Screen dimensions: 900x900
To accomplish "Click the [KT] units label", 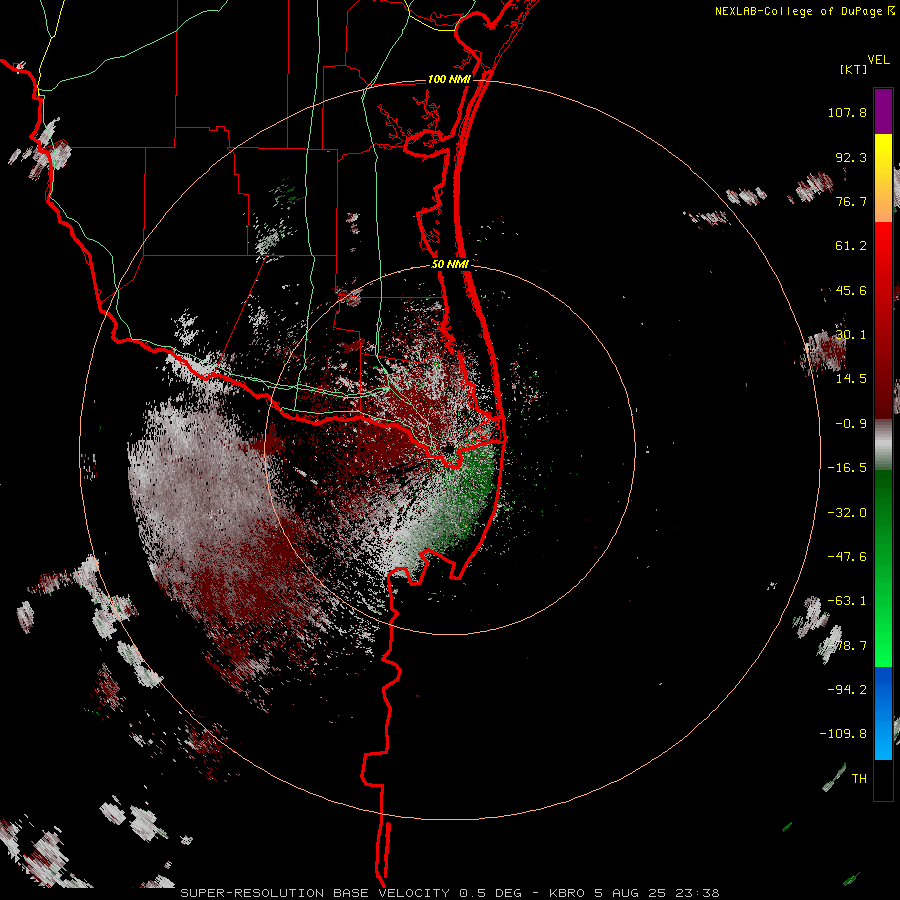I will click(853, 69).
